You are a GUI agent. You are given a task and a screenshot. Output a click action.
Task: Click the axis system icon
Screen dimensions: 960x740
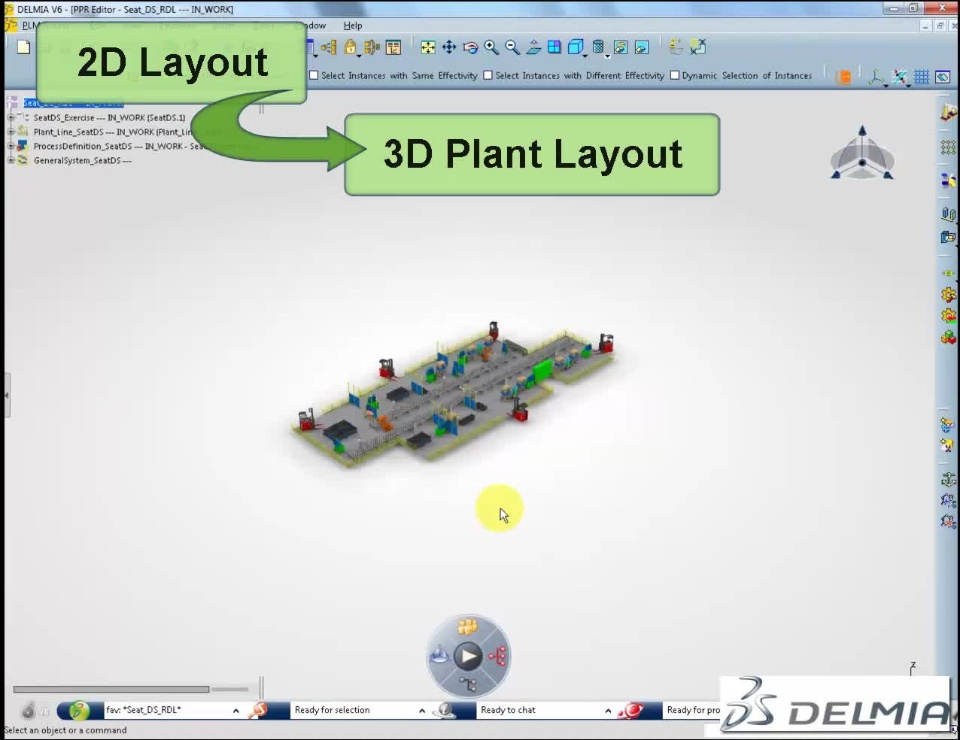pos(876,77)
